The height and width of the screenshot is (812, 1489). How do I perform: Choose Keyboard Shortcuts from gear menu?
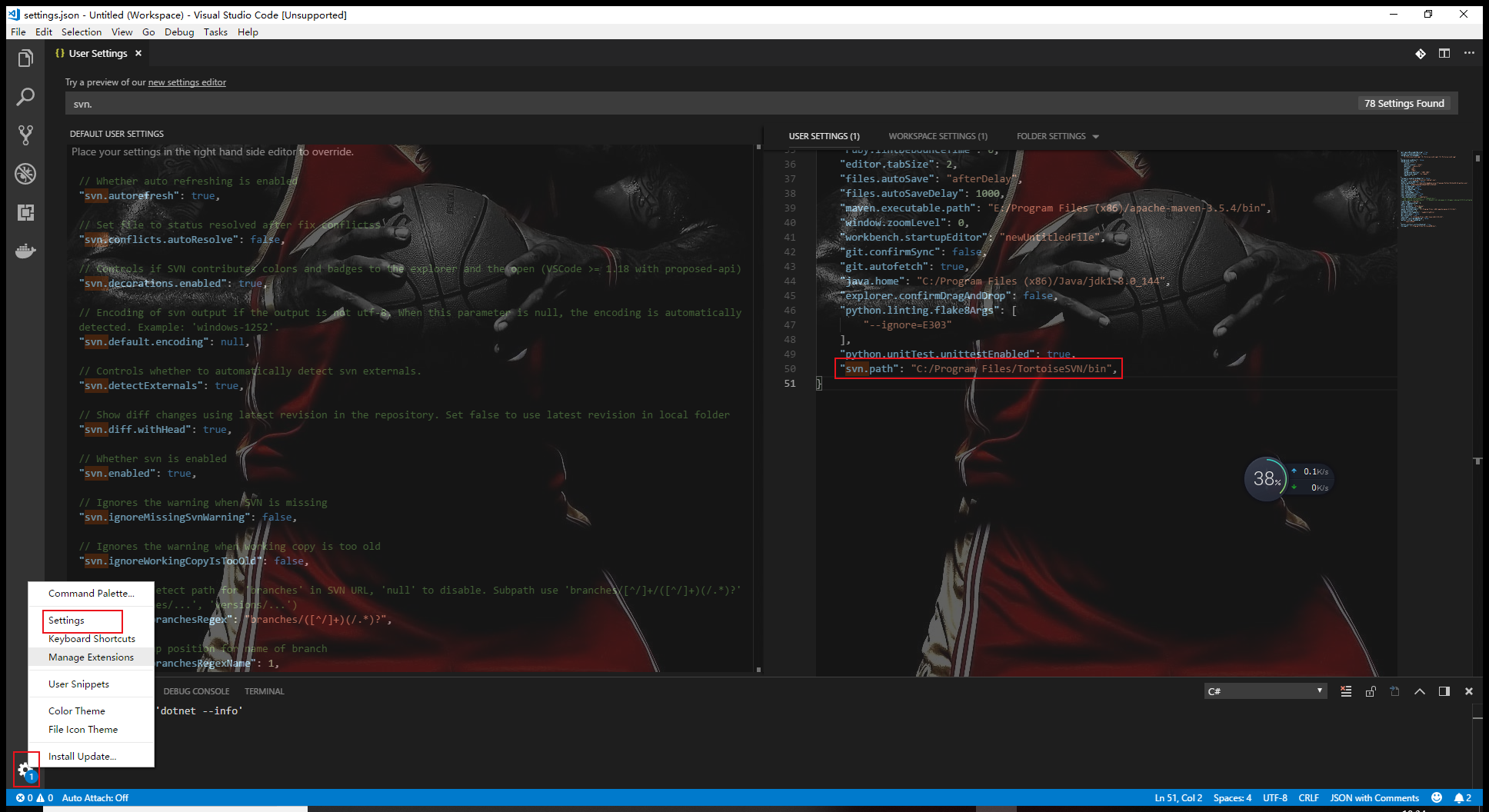coord(91,638)
